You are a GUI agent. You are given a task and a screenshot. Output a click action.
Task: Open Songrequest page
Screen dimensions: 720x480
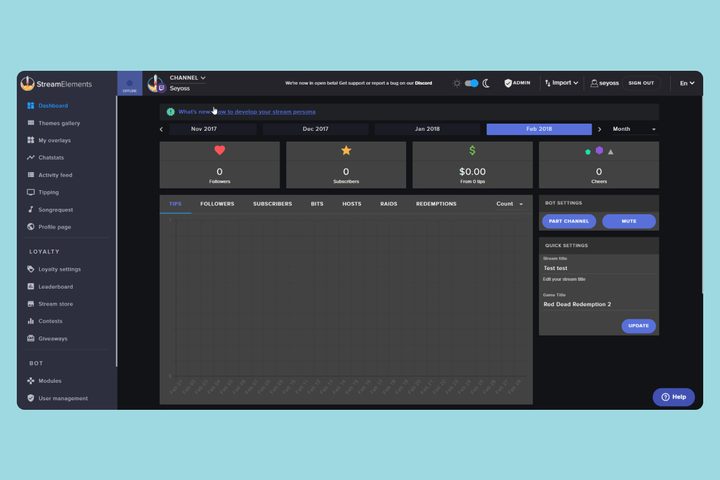[x=50, y=210]
